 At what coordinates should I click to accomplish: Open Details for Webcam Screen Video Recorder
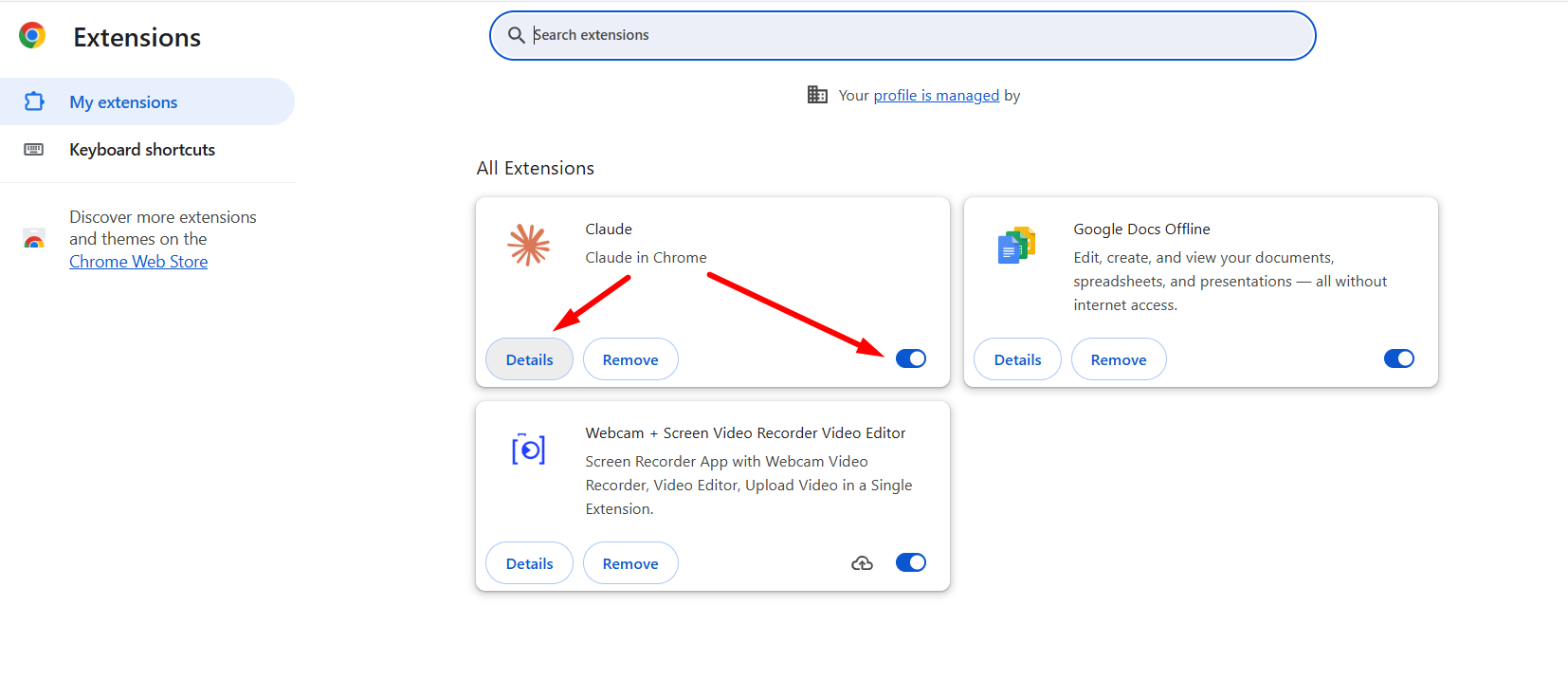[x=529, y=563]
